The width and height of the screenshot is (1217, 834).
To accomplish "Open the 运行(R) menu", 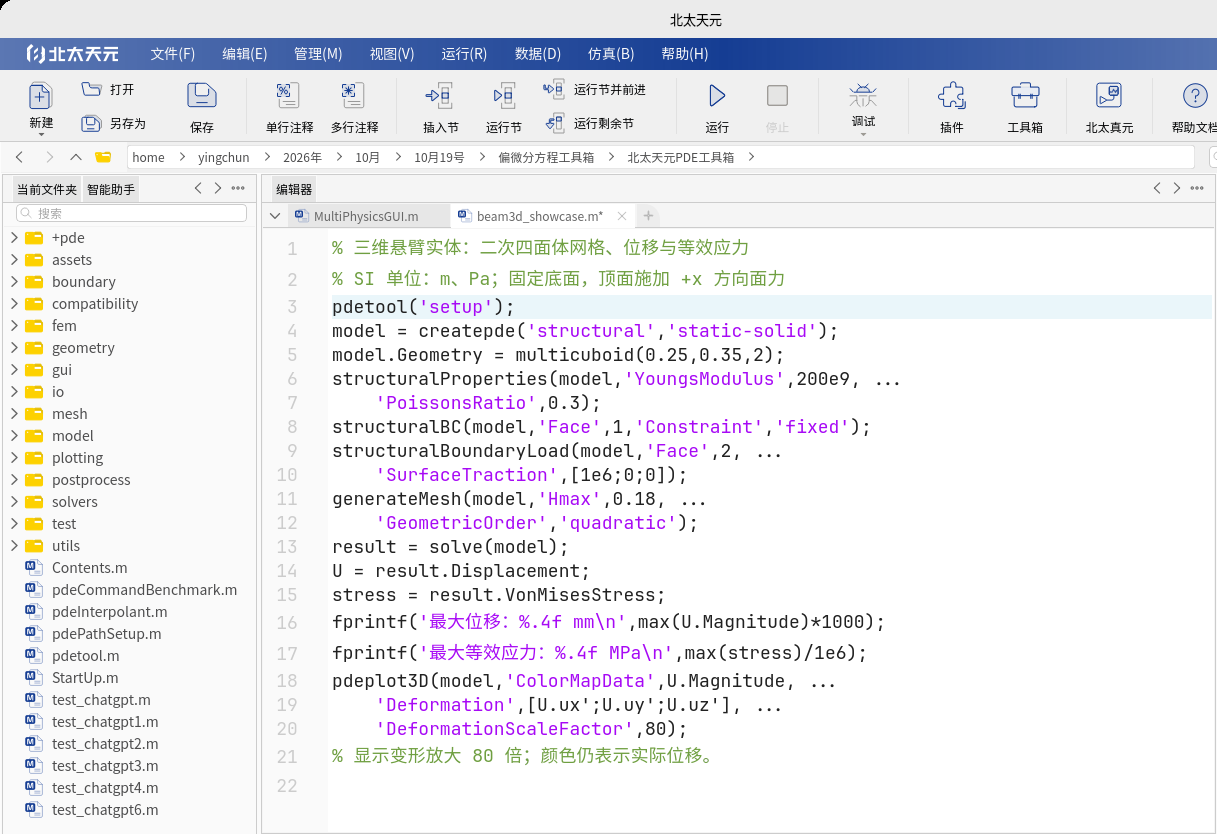I will click(x=464, y=54).
